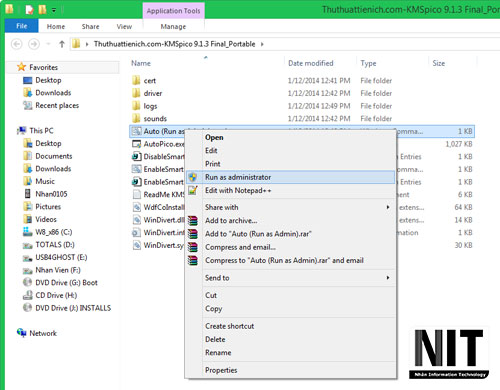
Task: Click the Nhan0105 device icon
Action: point(28,194)
